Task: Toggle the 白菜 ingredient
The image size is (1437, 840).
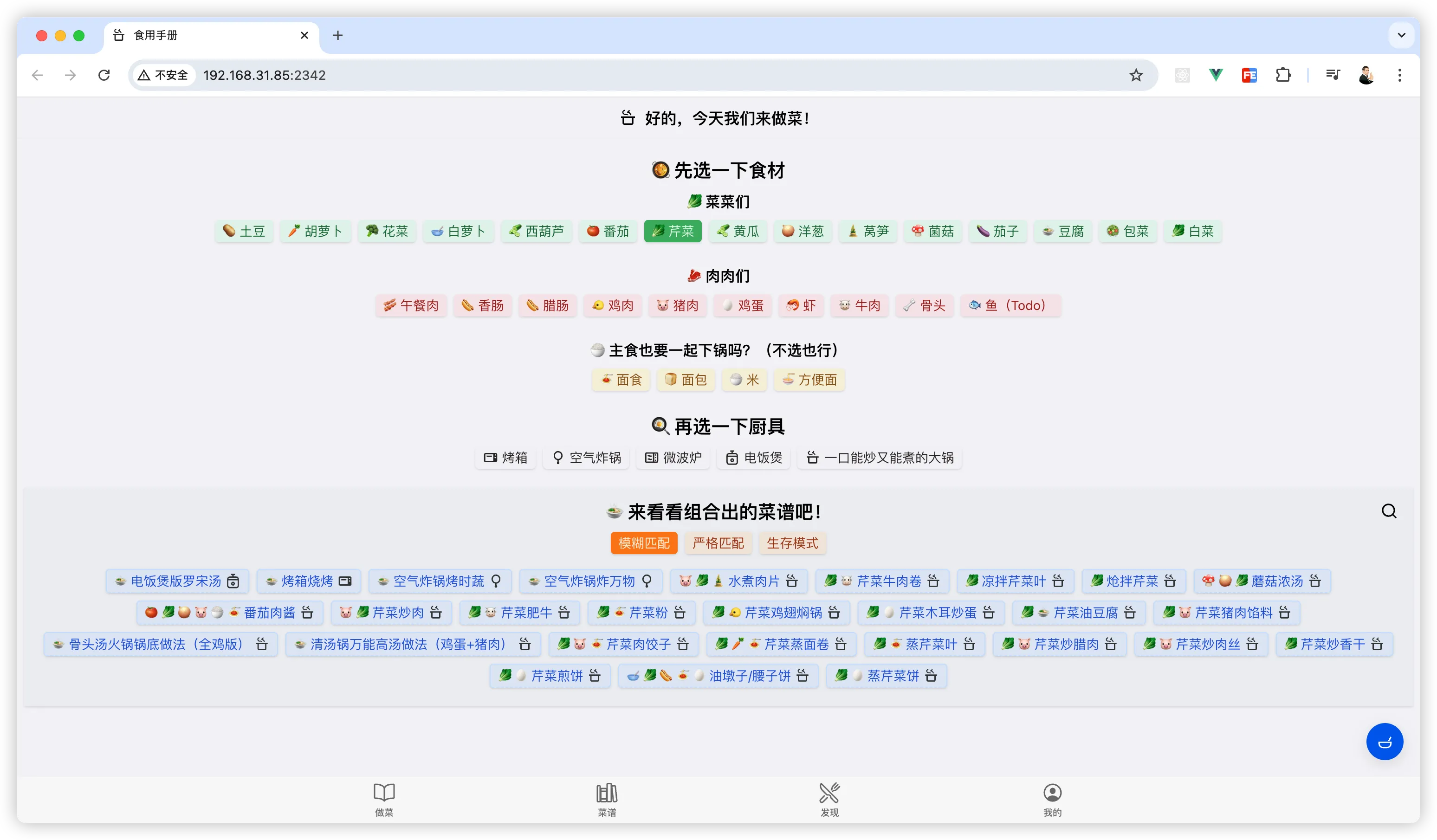Action: [1193, 231]
